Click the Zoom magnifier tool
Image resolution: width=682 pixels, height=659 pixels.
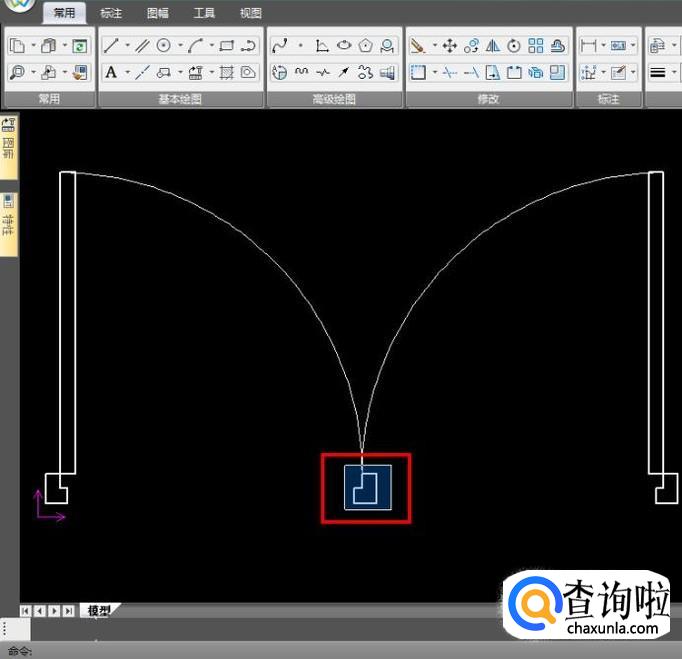pos(17,72)
